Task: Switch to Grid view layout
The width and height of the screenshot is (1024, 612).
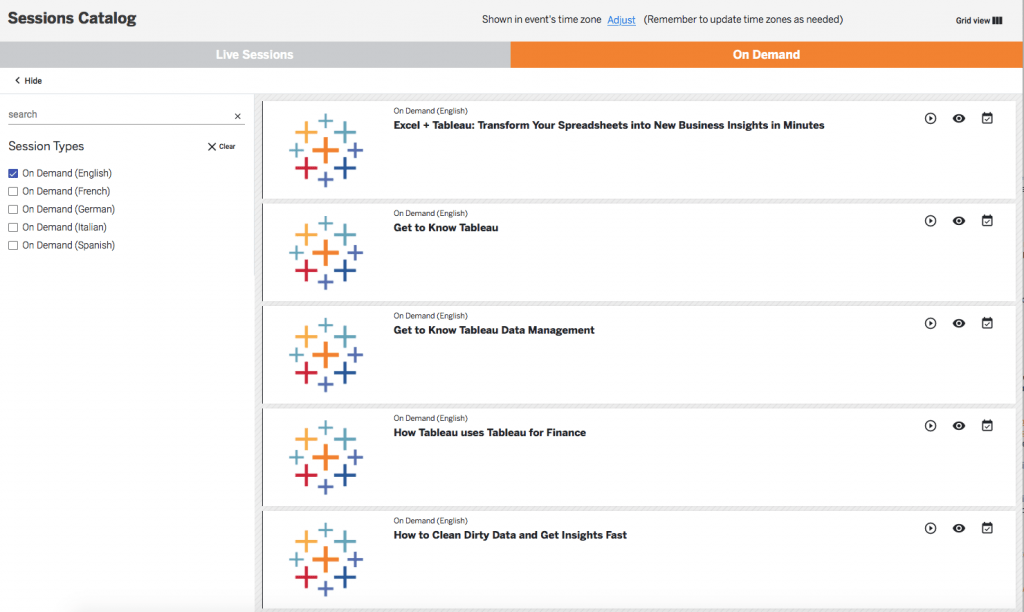Action: [978, 20]
